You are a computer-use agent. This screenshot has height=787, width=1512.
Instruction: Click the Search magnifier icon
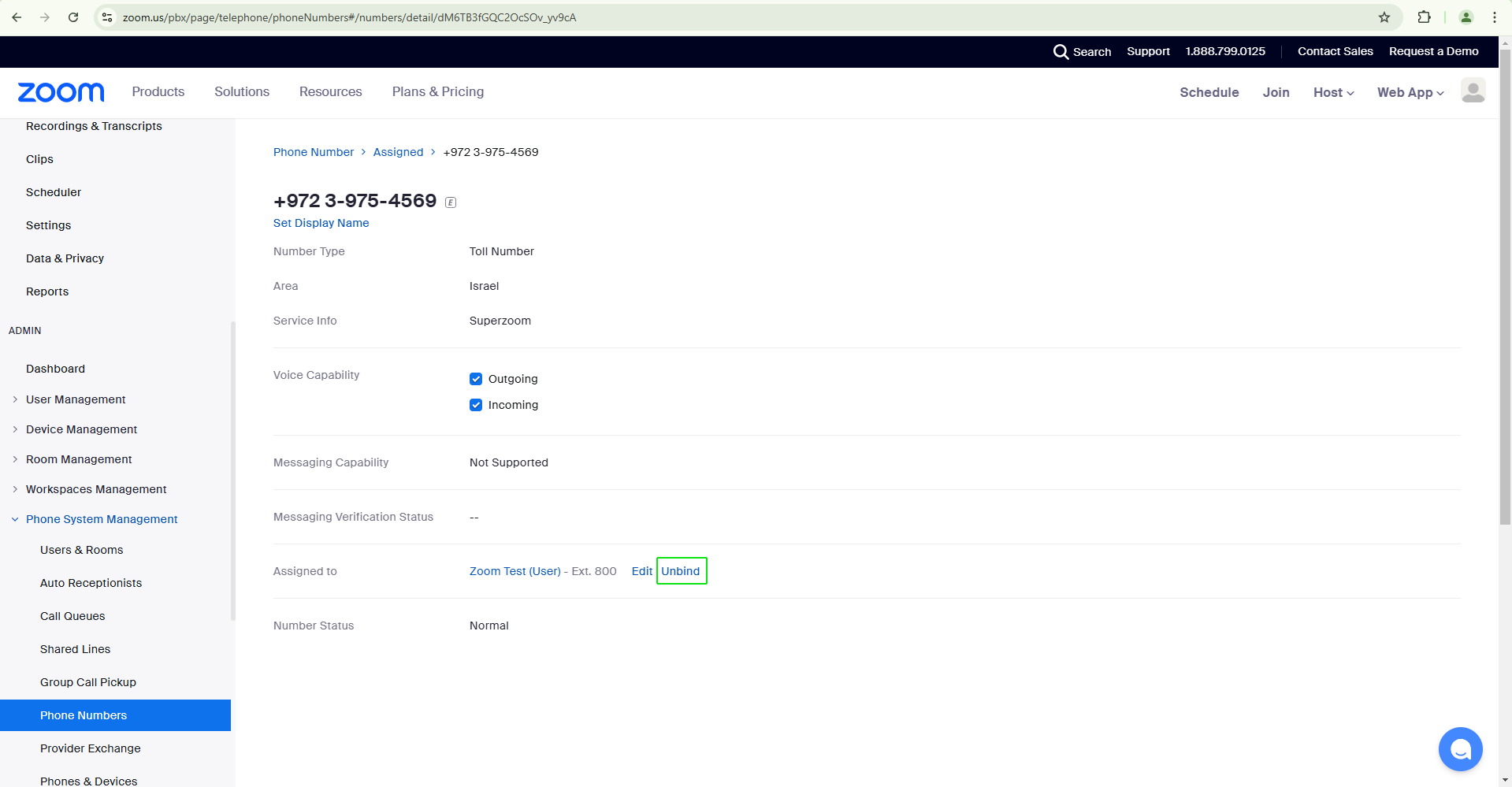pyautogui.click(x=1061, y=52)
